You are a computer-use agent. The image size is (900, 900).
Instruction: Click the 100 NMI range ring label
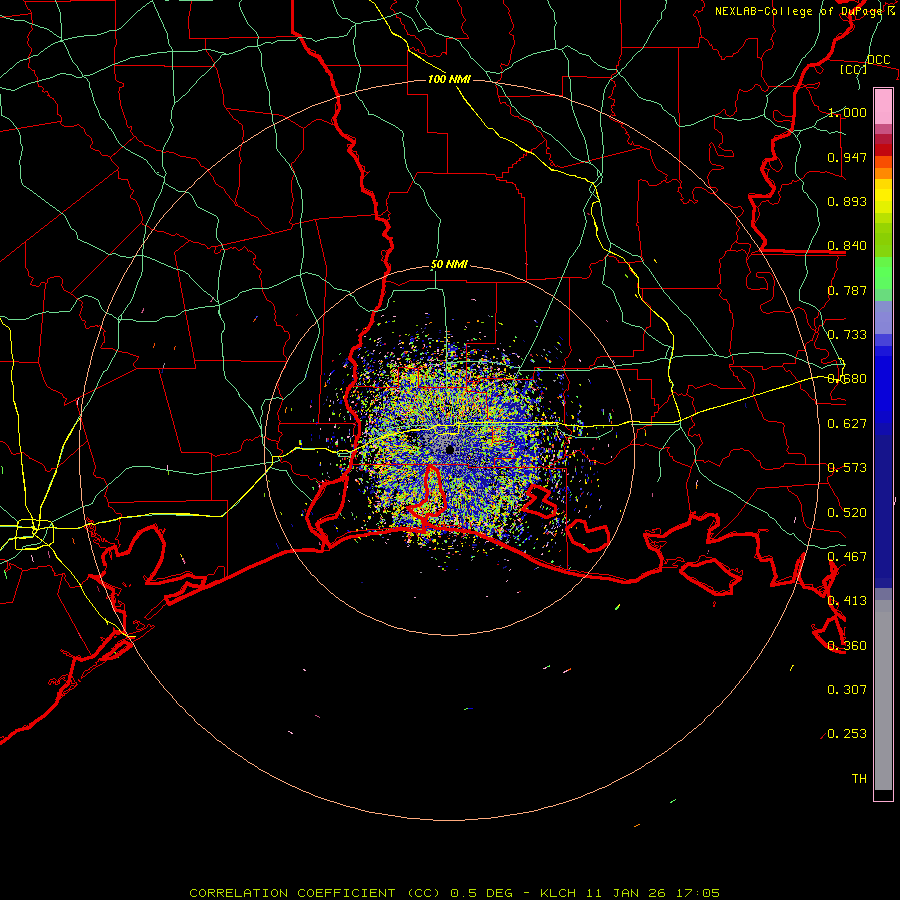pos(449,79)
